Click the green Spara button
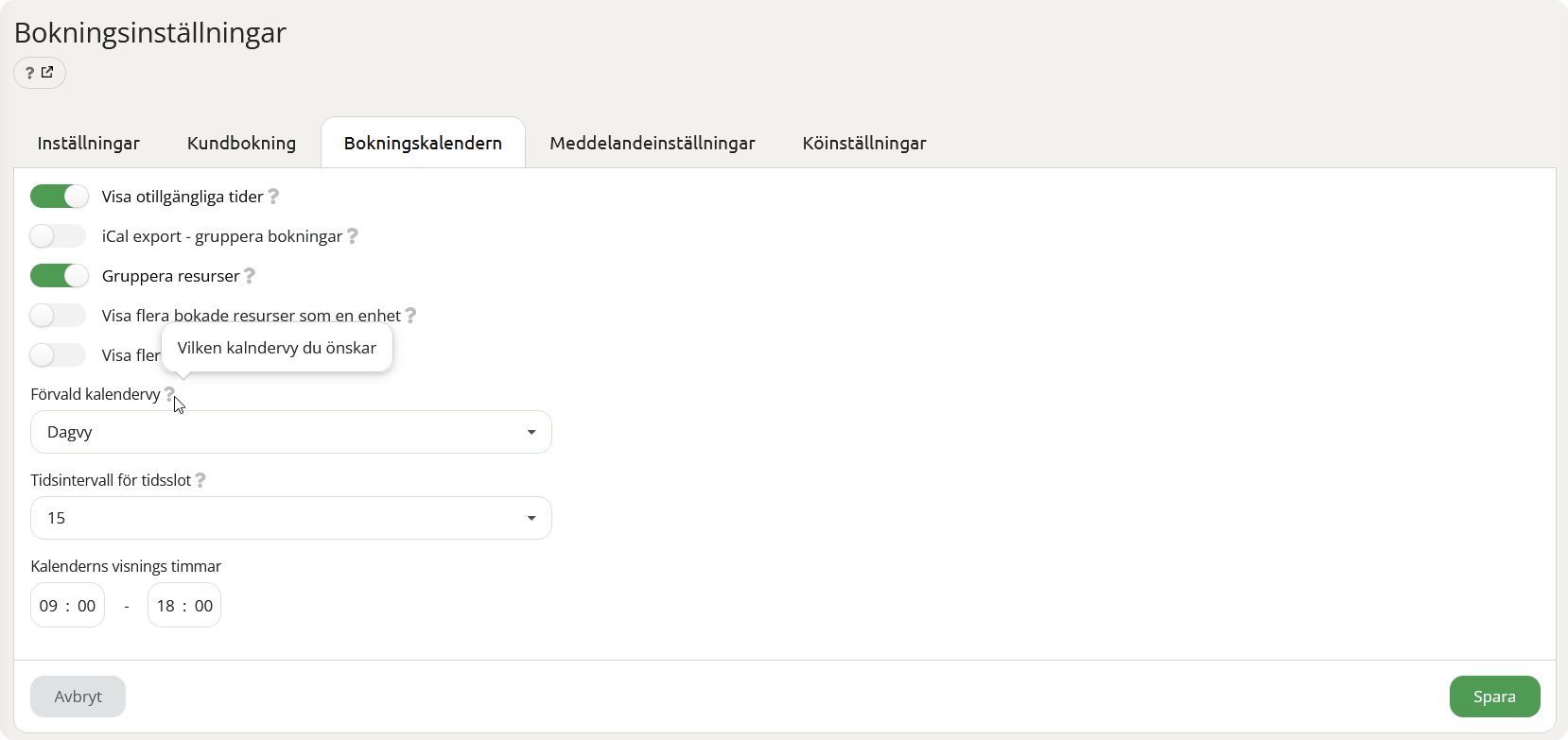1568x740 pixels. tap(1494, 697)
